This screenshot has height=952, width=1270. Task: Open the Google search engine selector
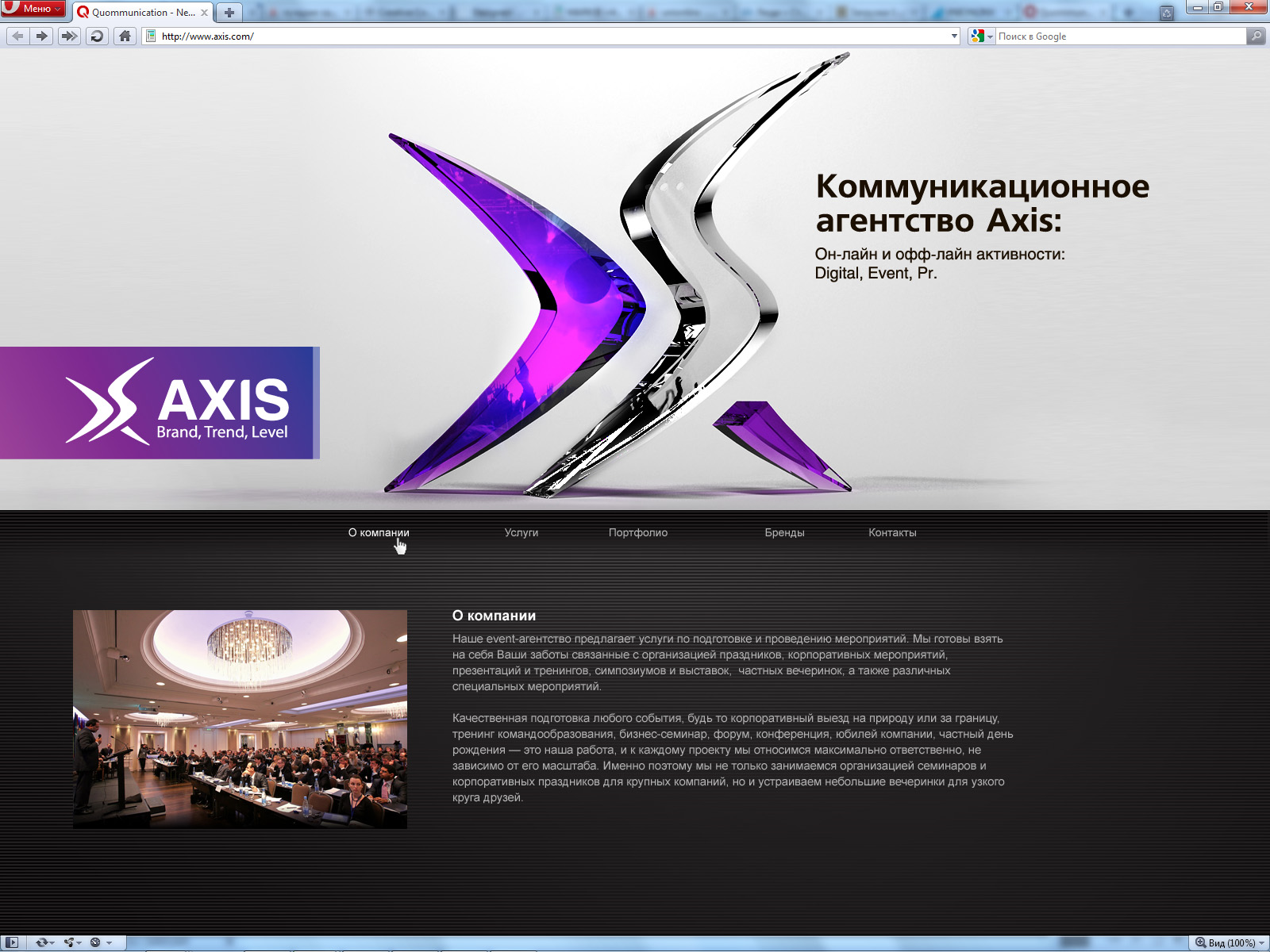[982, 36]
